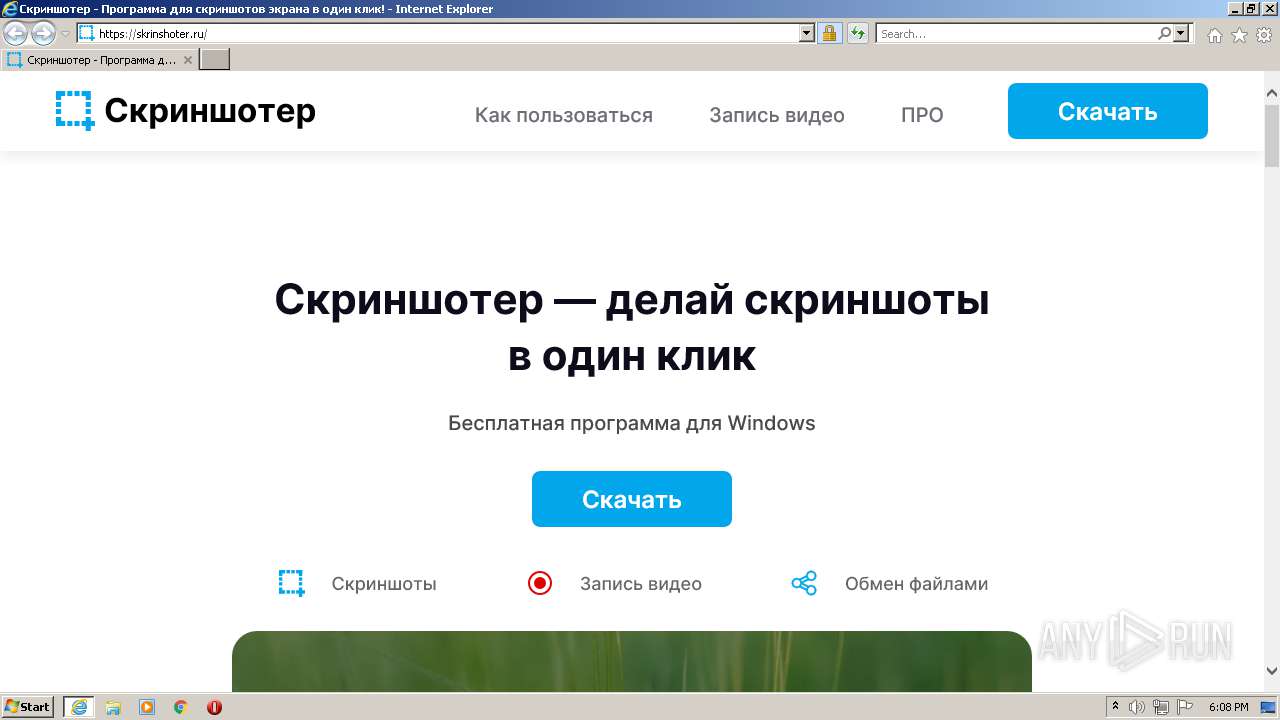The width and height of the screenshot is (1280, 720).
Task: Click the Скриншоты selection-frame icon
Action: point(291,583)
